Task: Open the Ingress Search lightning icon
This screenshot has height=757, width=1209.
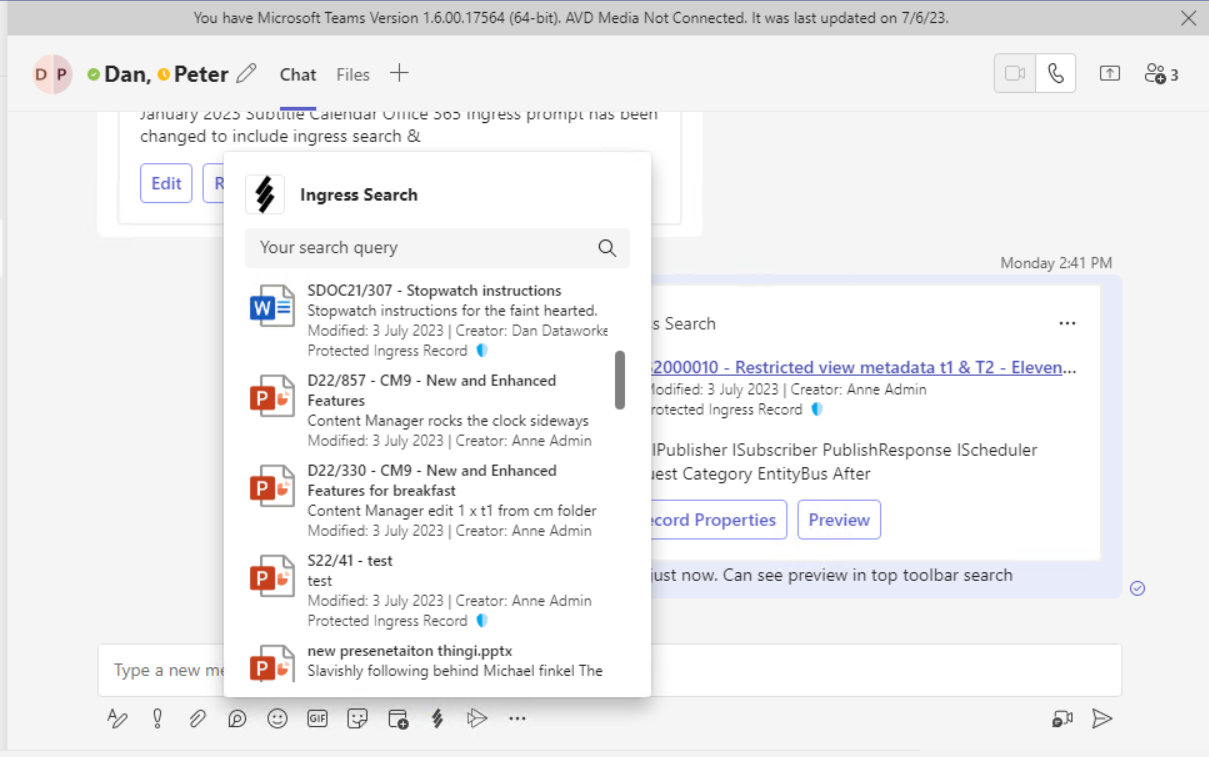Action: click(x=437, y=718)
